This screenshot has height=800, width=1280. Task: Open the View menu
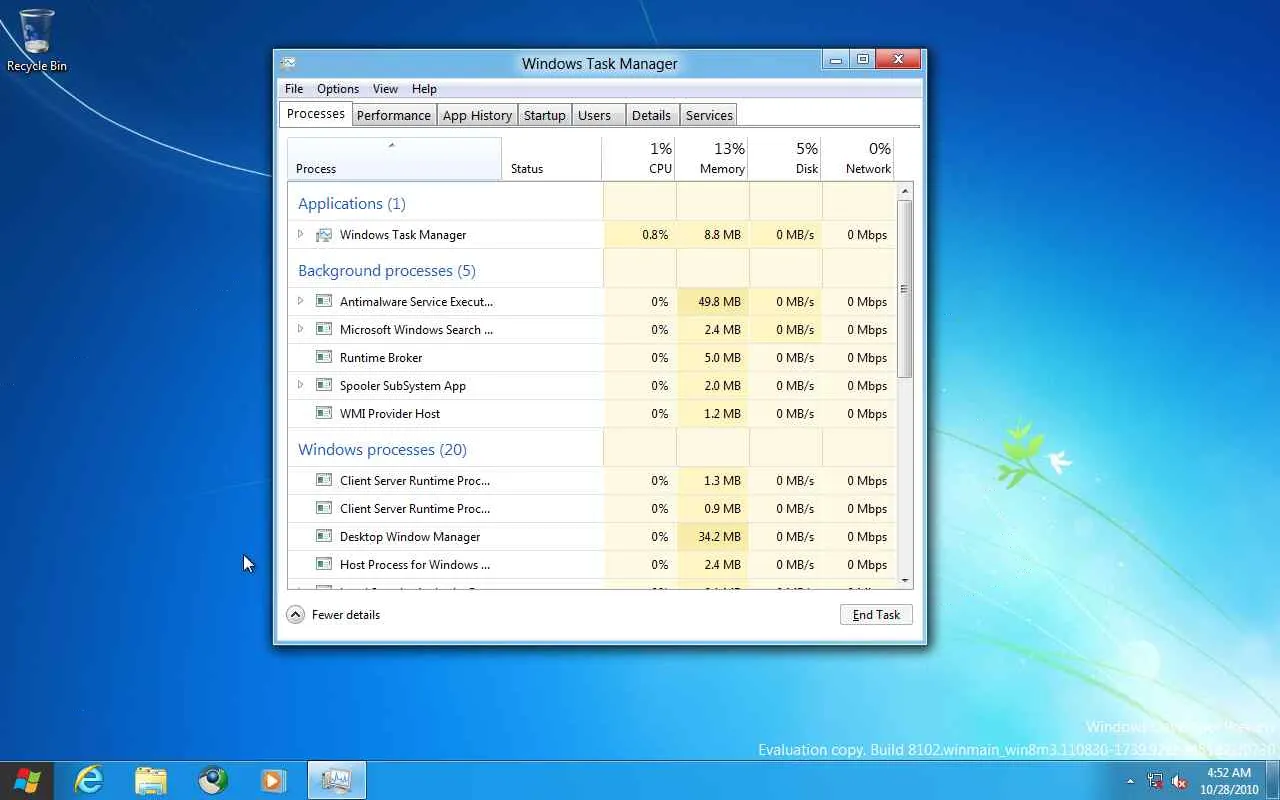coord(385,89)
